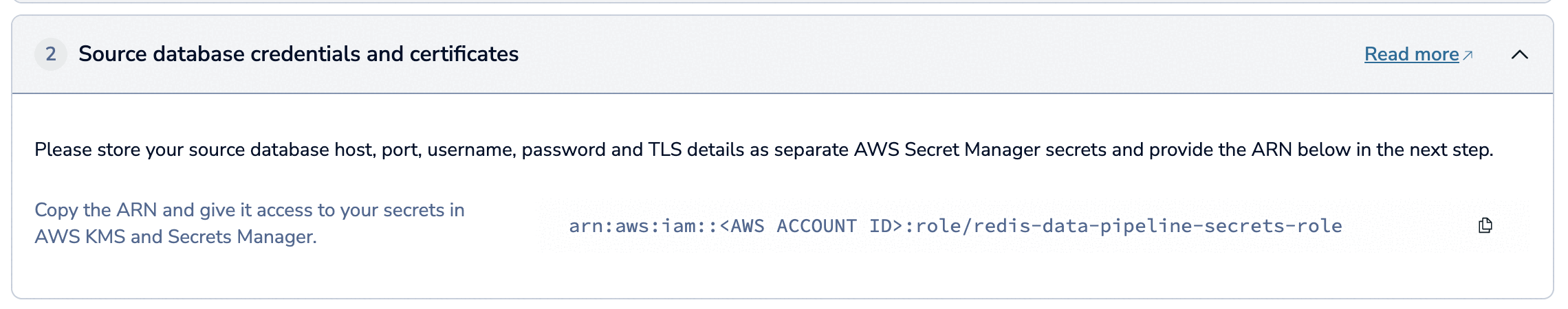Viewport: 1568px width, 309px height.
Task: Collapse the Source database credentials section
Action: click(1519, 55)
